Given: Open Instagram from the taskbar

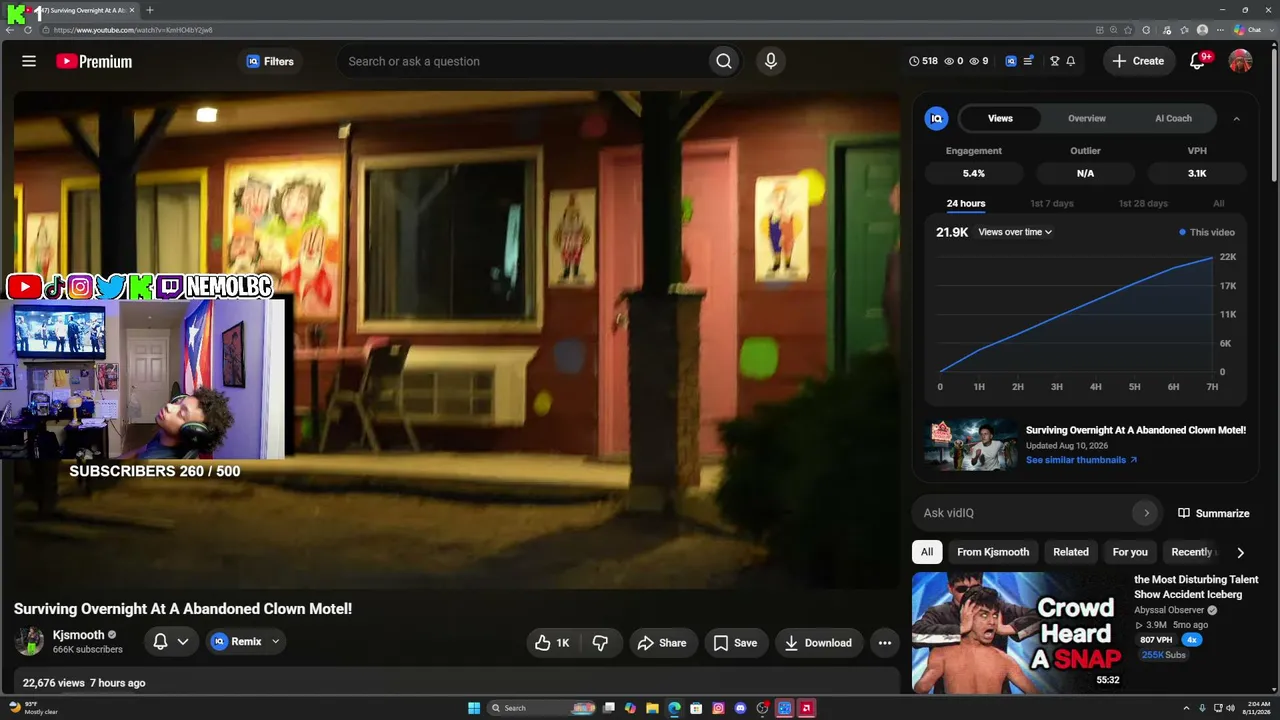Looking at the screenshot, I should click(718, 708).
